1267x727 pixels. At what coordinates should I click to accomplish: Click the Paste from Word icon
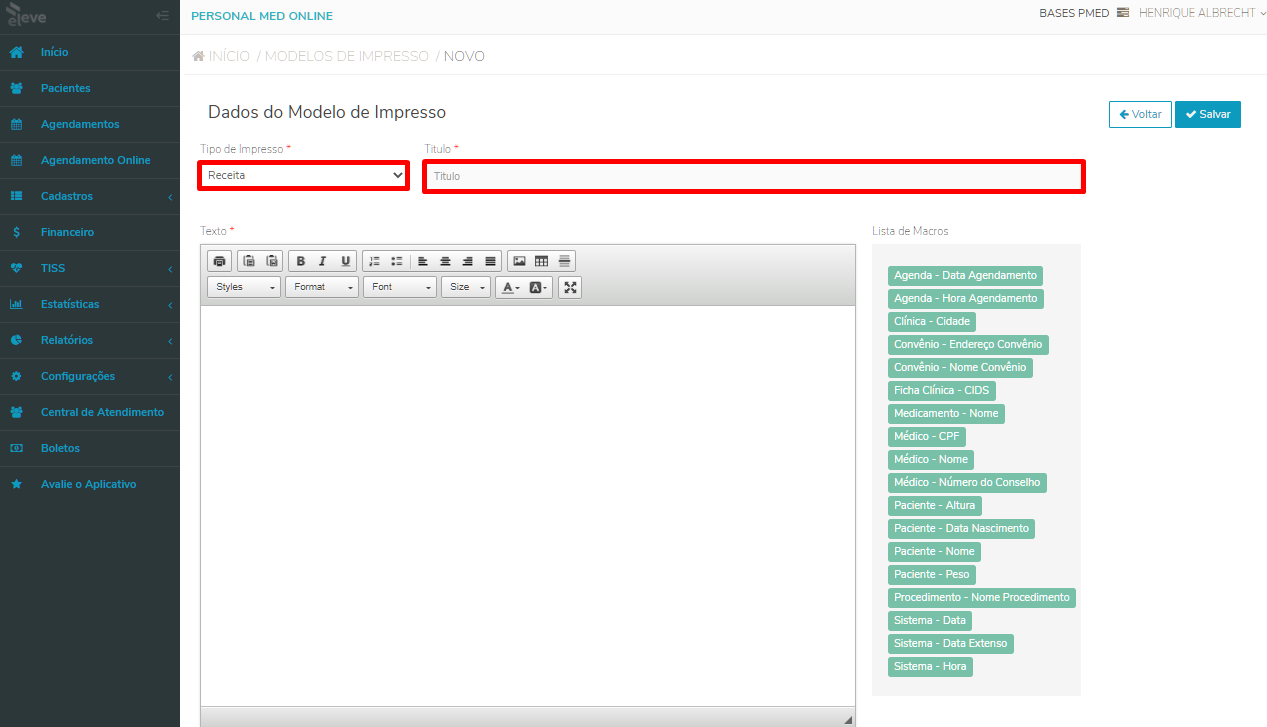(271, 261)
